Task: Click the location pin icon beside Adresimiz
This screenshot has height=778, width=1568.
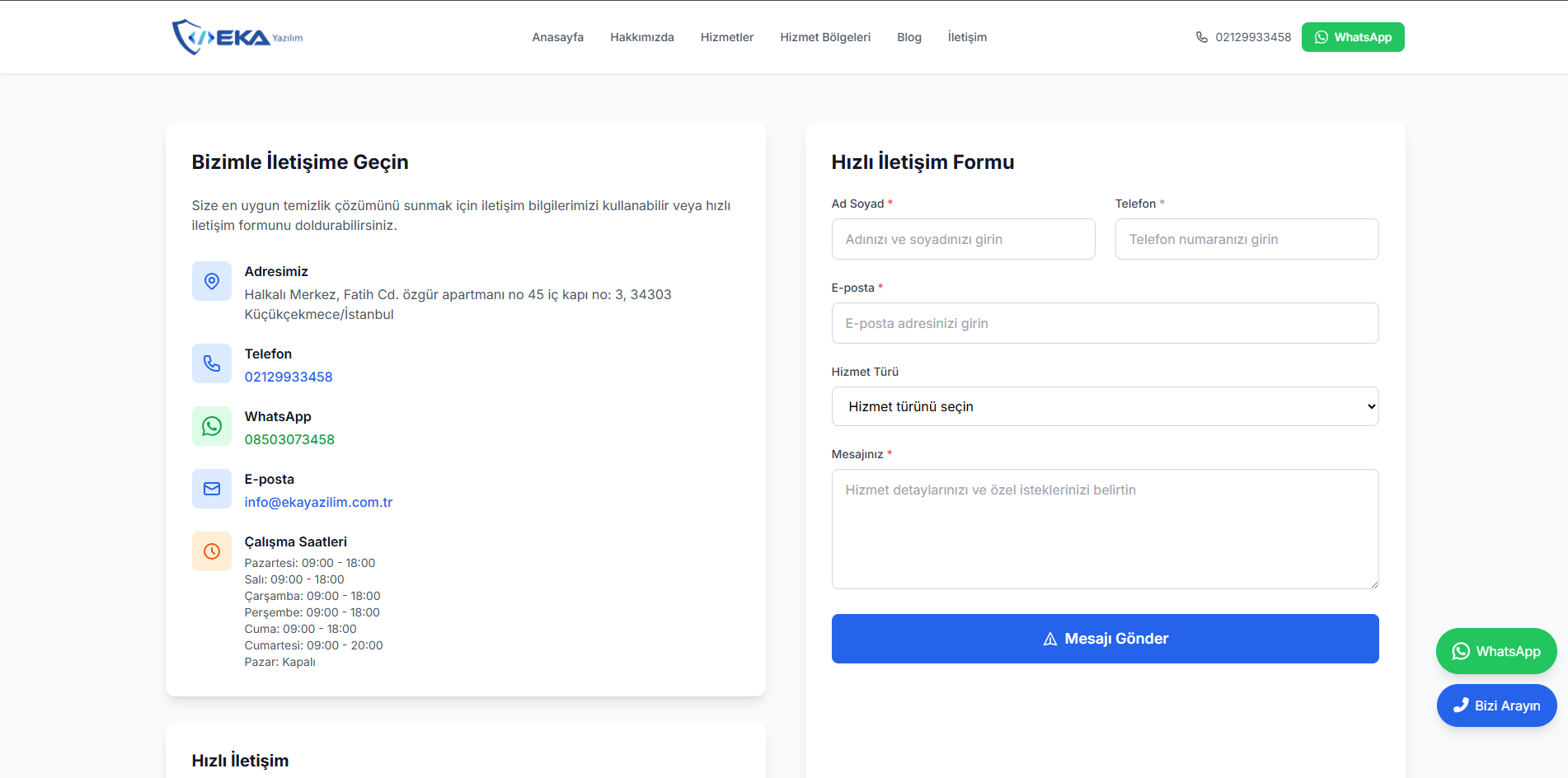Action: point(212,281)
